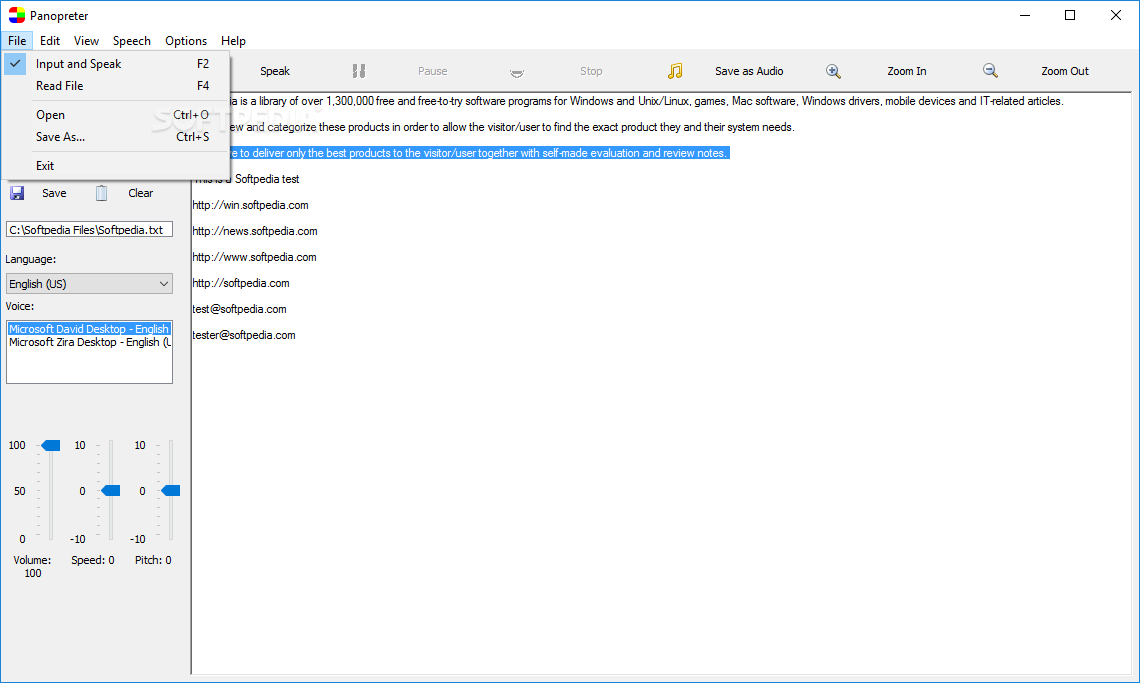Screen dimensions: 1140x683
Task: Click the http://www.softpedia.com line
Action: [x=254, y=257]
